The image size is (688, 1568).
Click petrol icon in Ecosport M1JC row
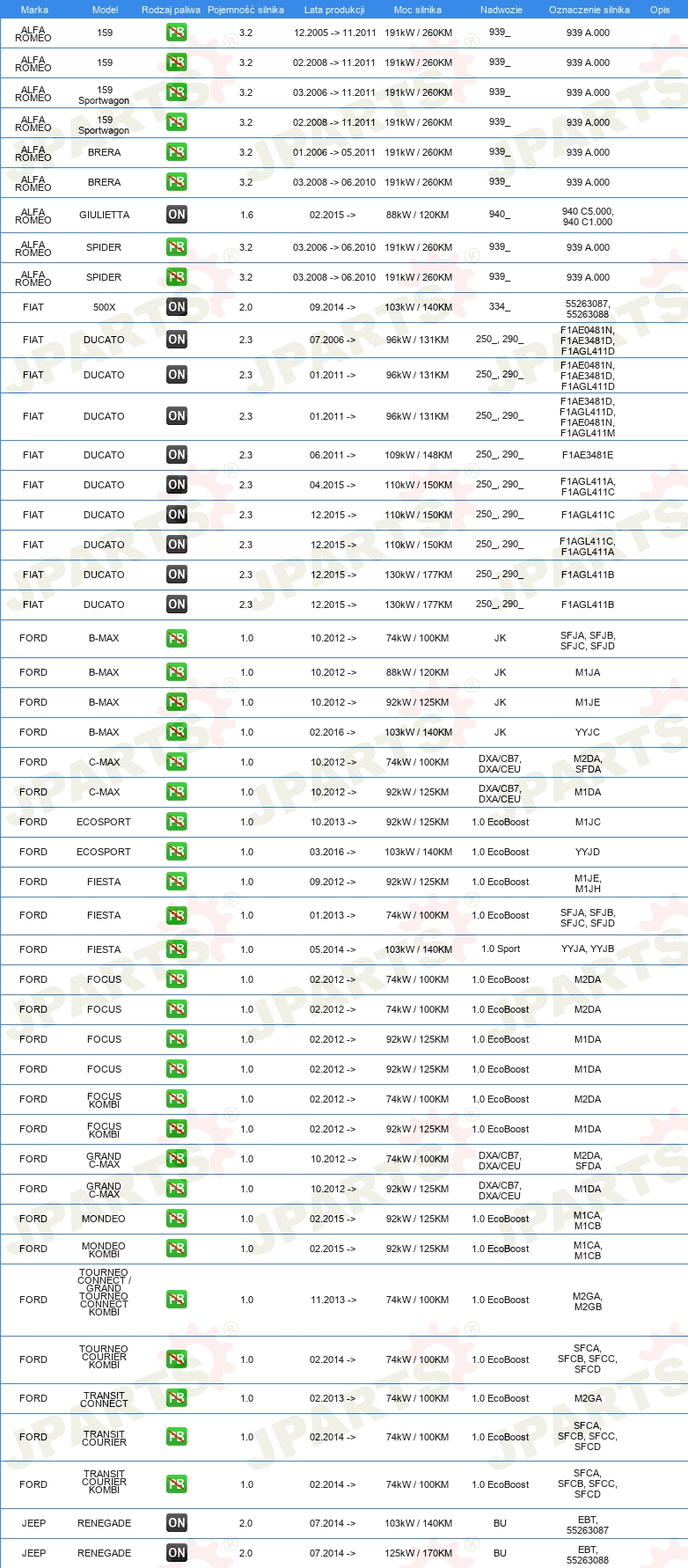177,822
